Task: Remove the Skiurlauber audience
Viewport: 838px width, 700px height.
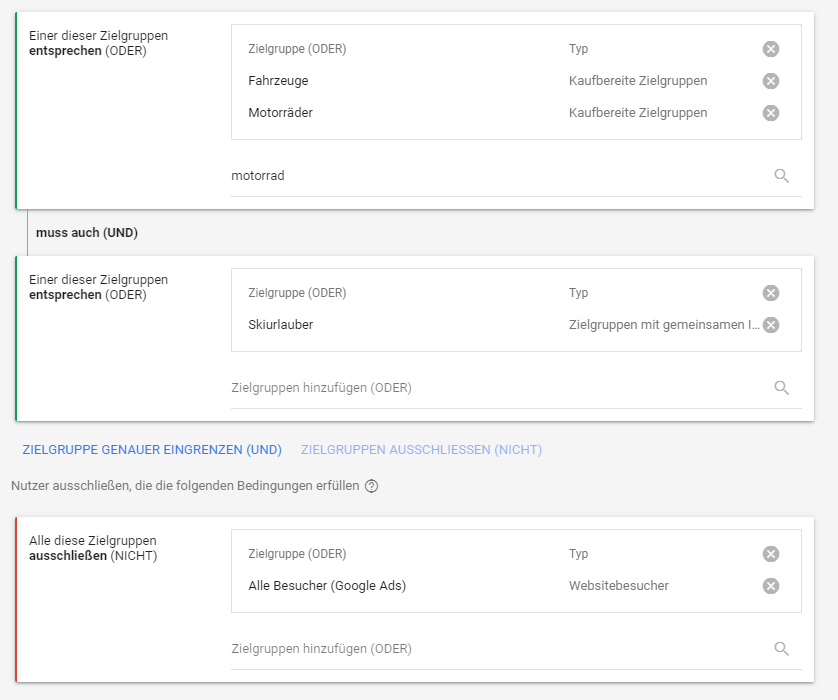Action: click(x=770, y=325)
